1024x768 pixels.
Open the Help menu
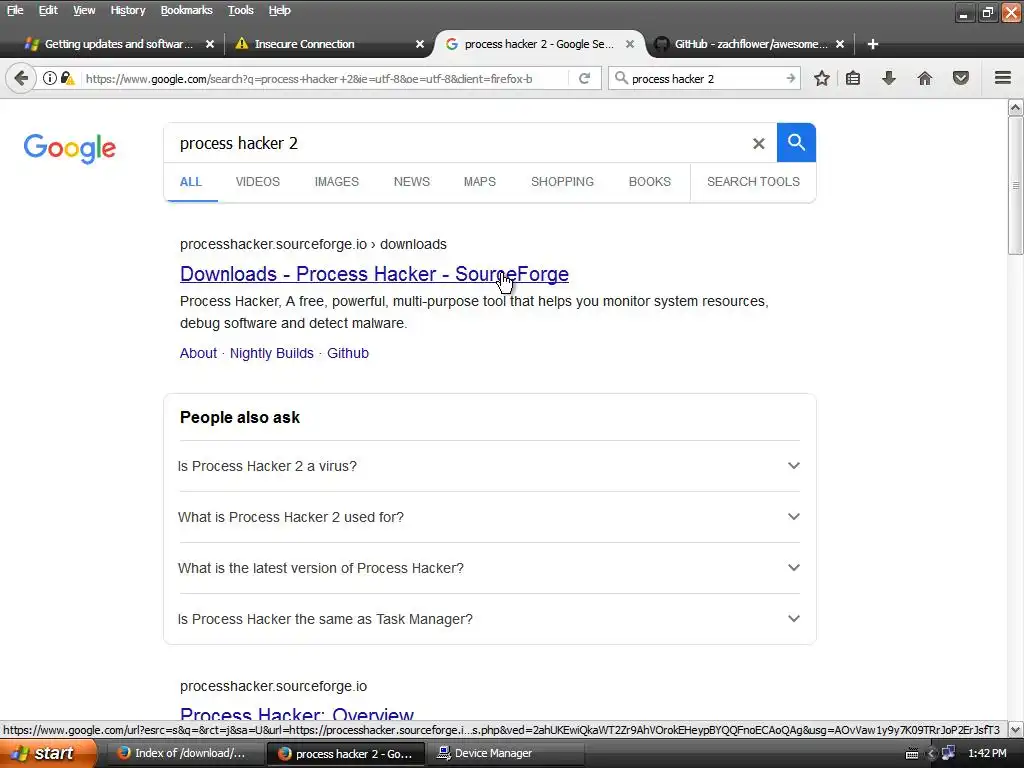pyautogui.click(x=280, y=10)
